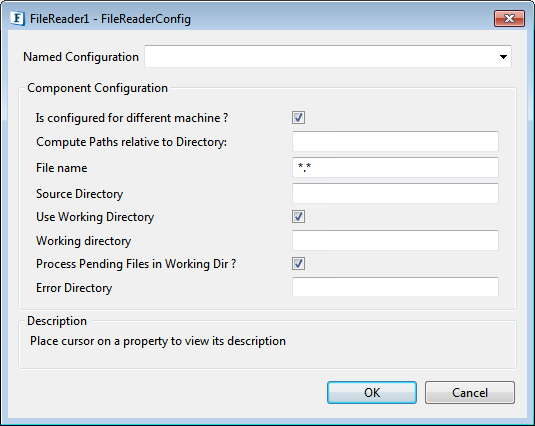Select the Source Directory property label

tap(79, 194)
